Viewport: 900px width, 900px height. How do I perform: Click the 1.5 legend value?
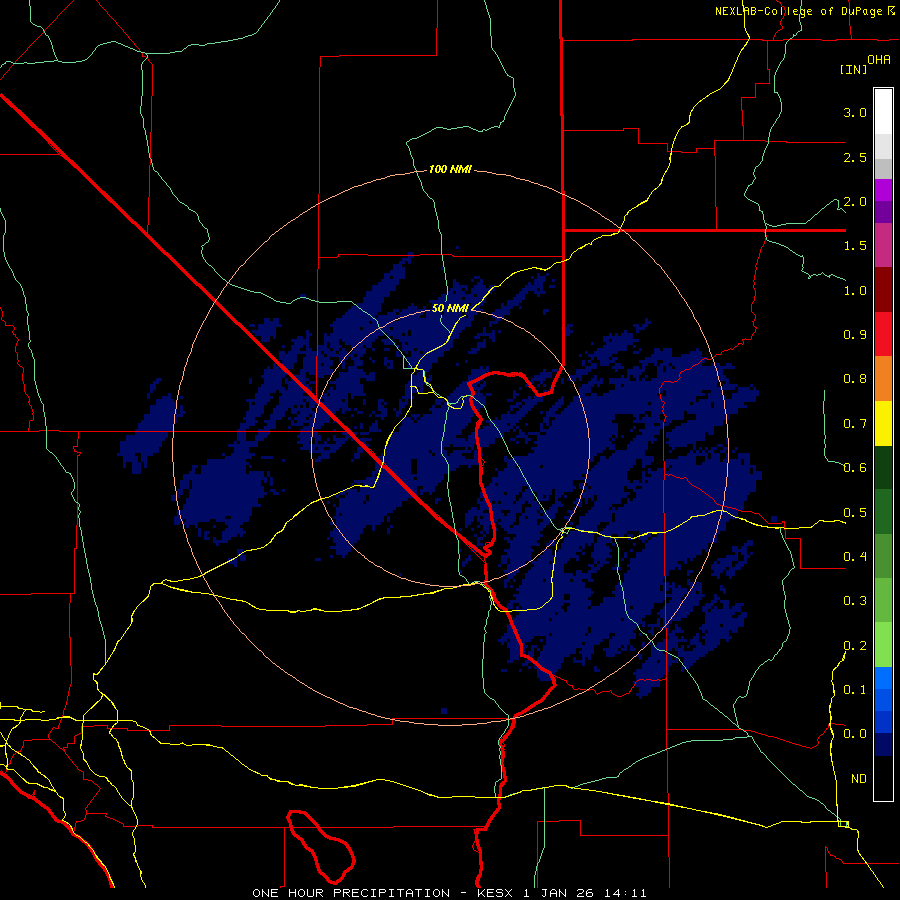(x=855, y=246)
